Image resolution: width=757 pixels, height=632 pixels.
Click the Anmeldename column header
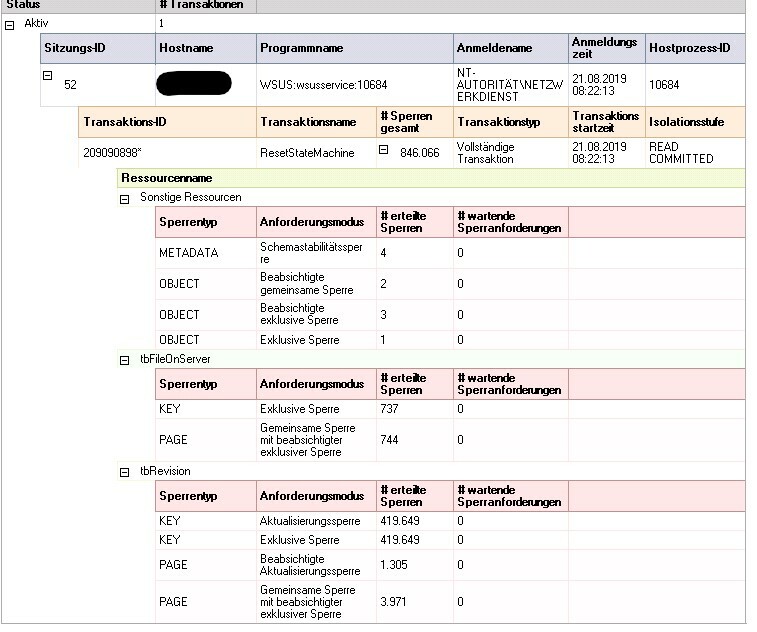pos(511,48)
